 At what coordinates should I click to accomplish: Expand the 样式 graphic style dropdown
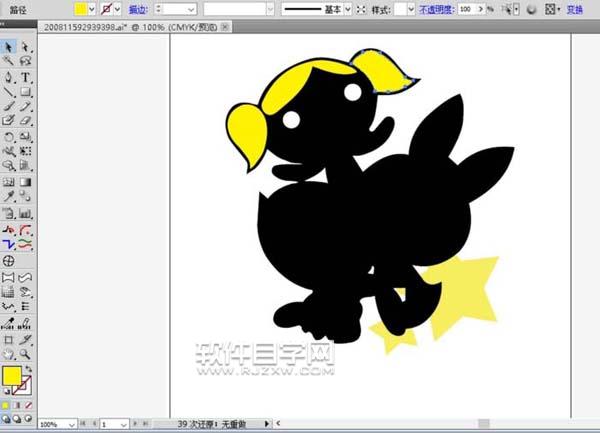pyautogui.click(x=411, y=9)
